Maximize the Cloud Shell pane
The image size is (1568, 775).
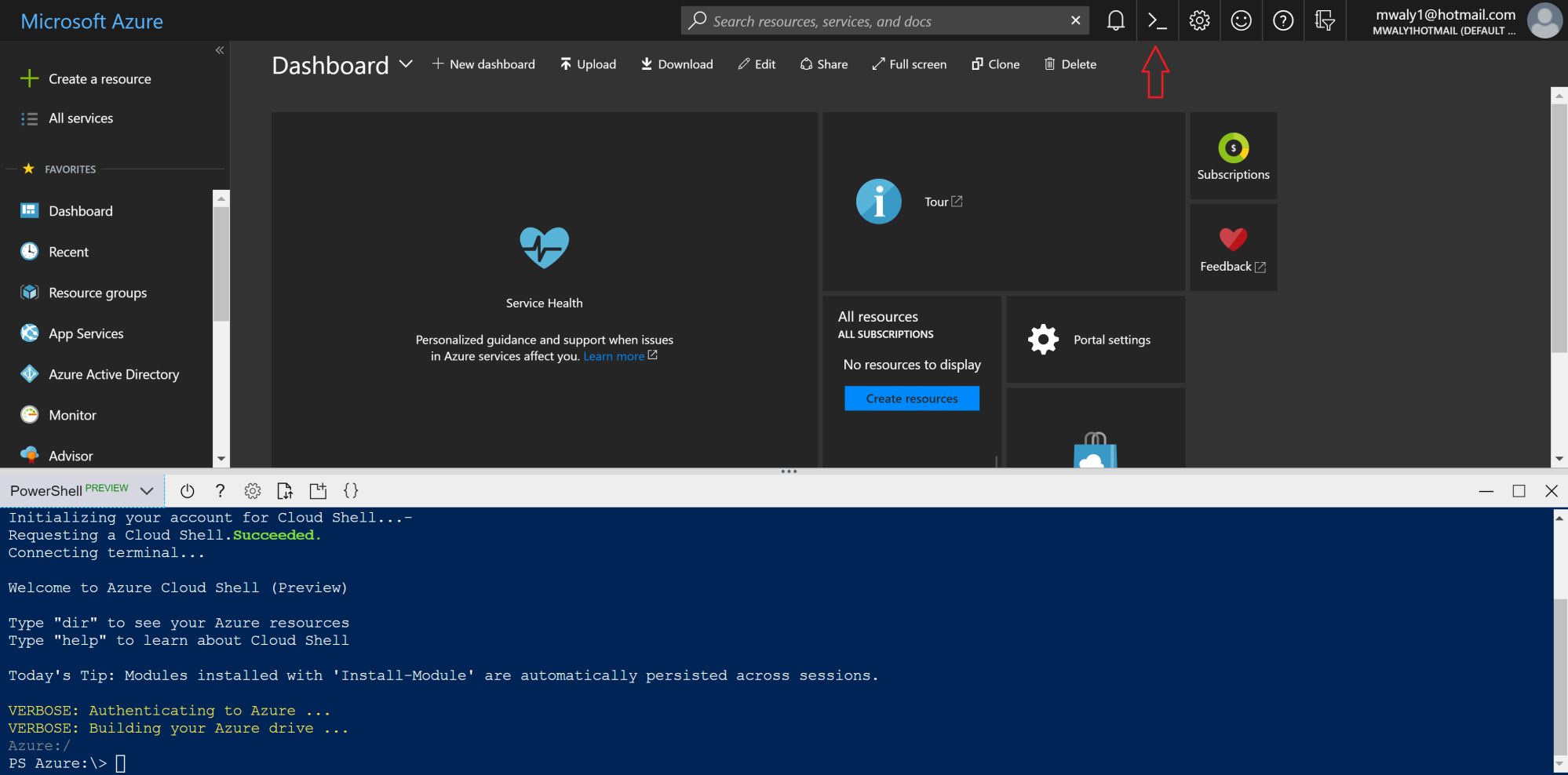tap(1519, 491)
